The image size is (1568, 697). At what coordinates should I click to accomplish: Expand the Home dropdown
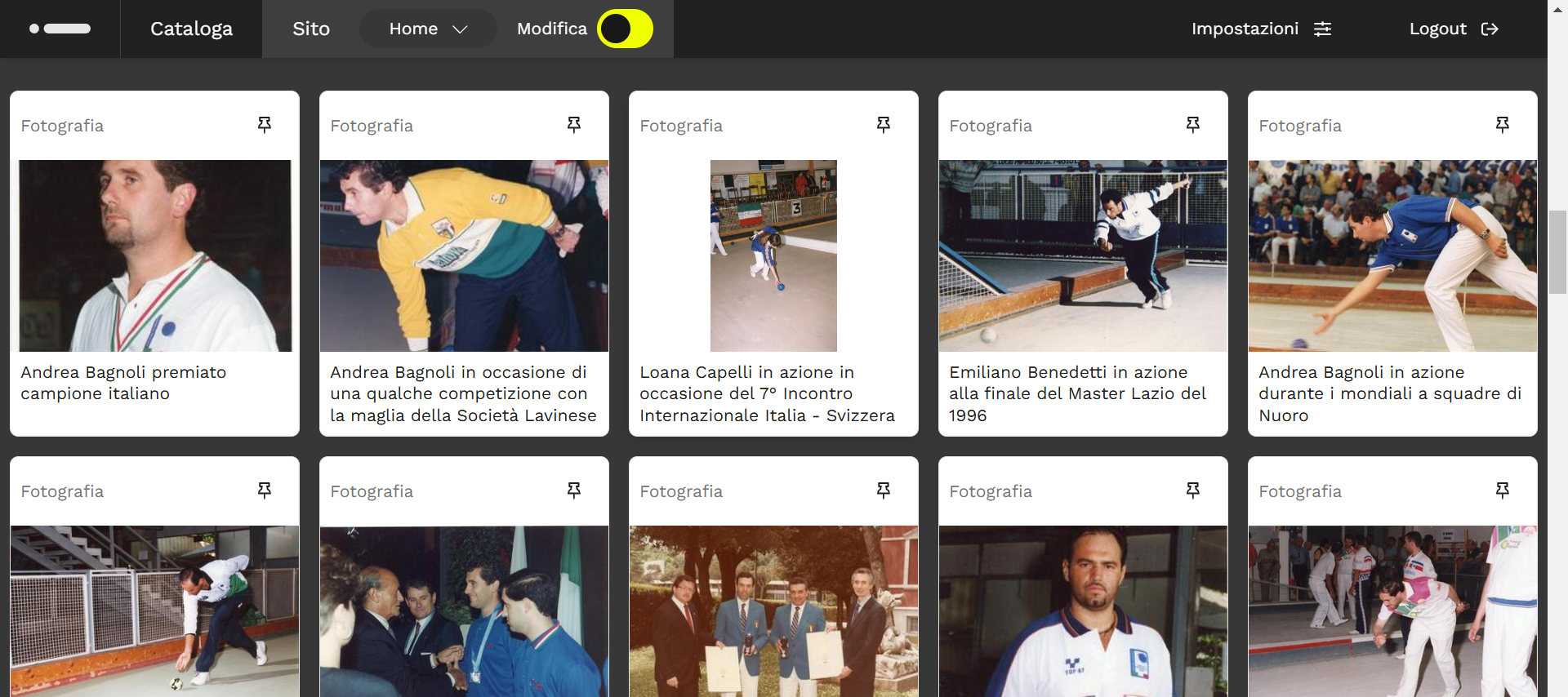click(x=428, y=29)
